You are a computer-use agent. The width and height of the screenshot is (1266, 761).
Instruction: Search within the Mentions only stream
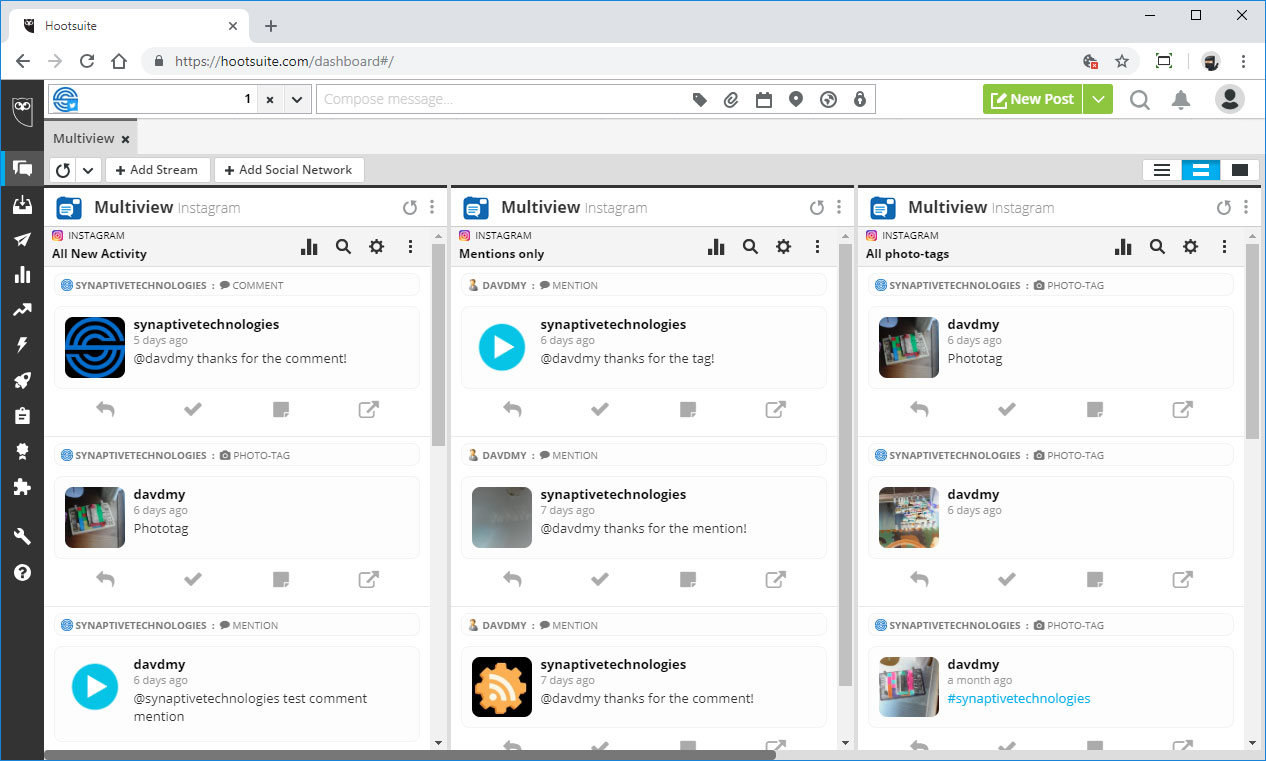750,246
